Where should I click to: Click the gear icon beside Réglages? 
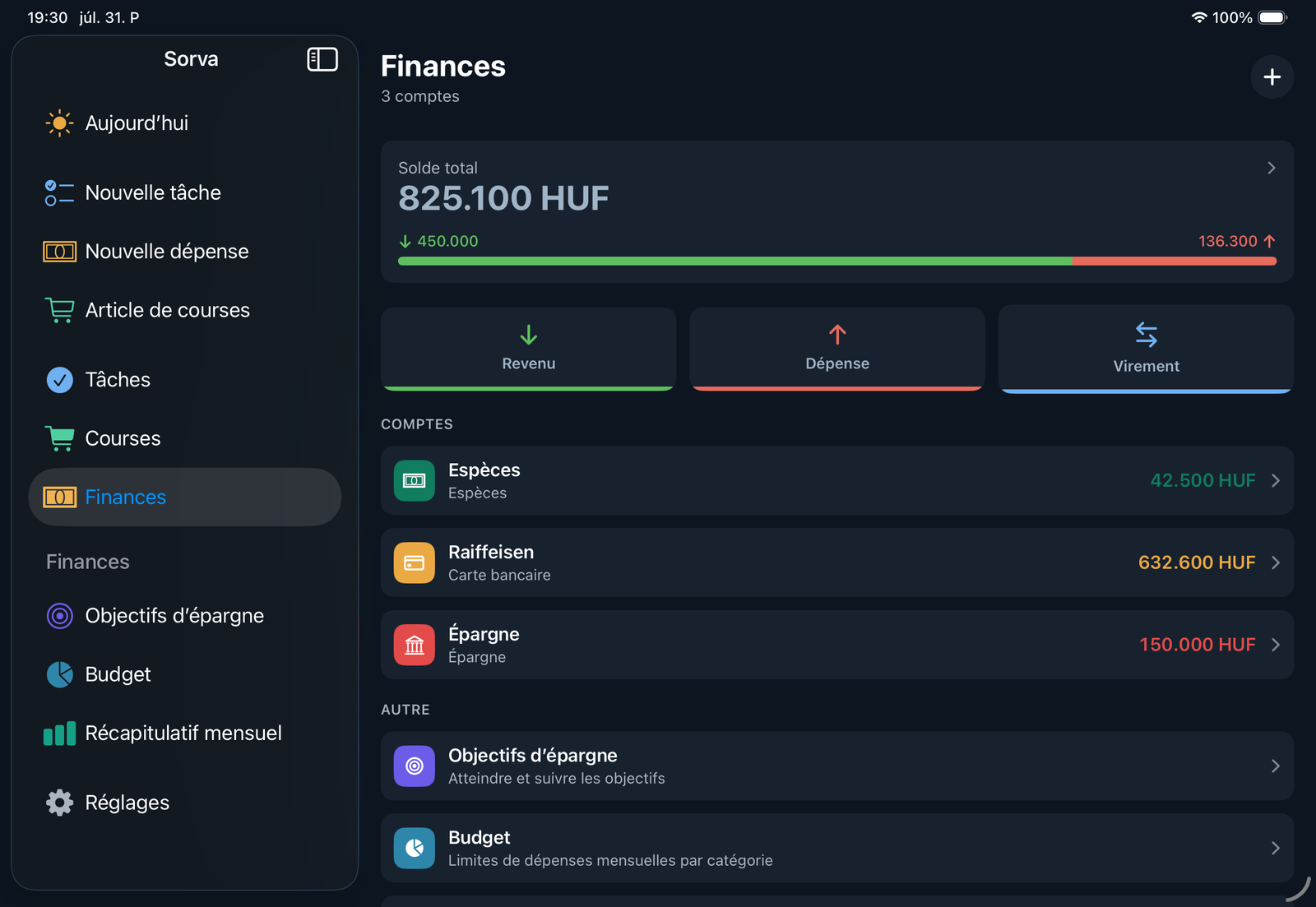coord(59,803)
